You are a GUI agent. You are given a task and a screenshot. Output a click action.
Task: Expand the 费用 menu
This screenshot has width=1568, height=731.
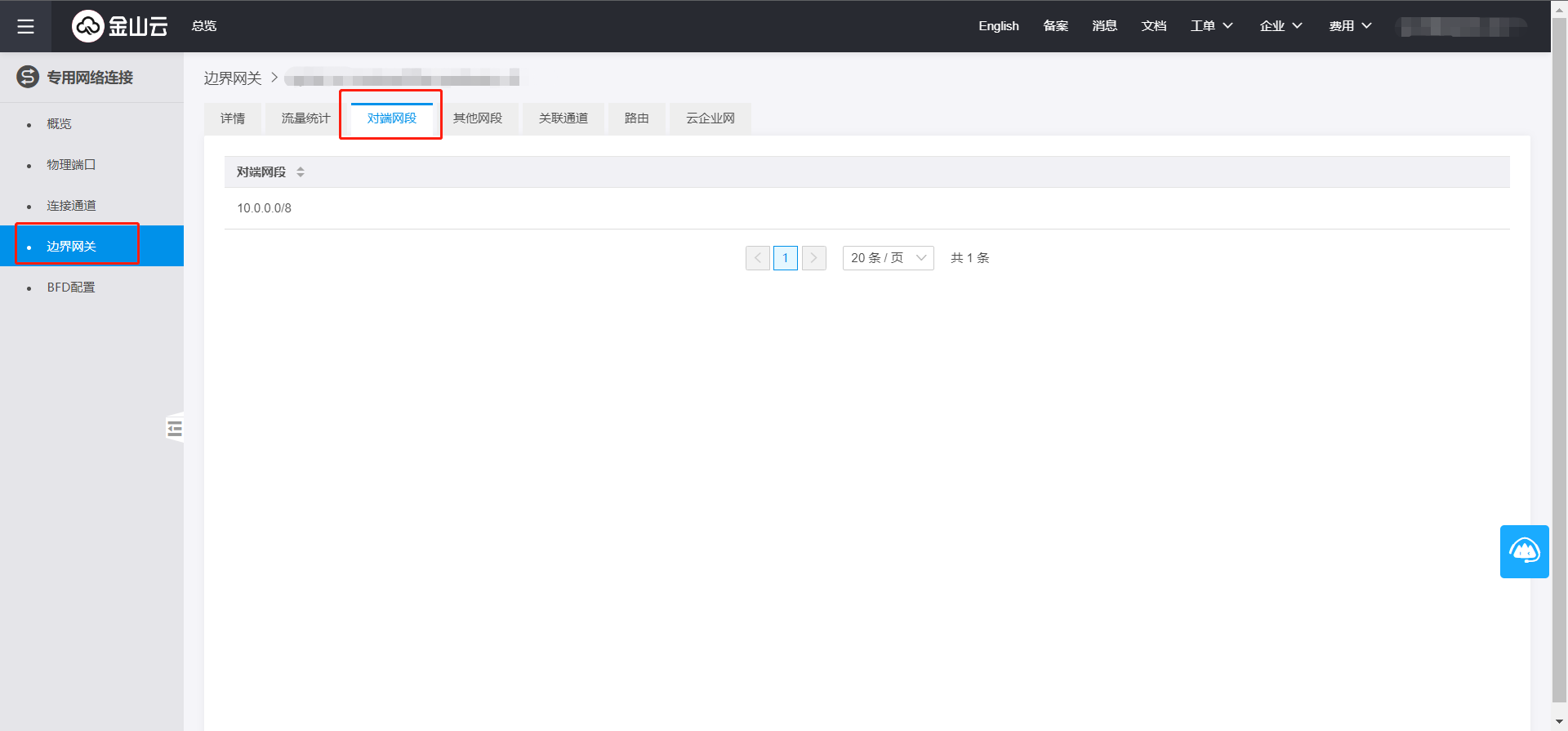(x=1350, y=26)
